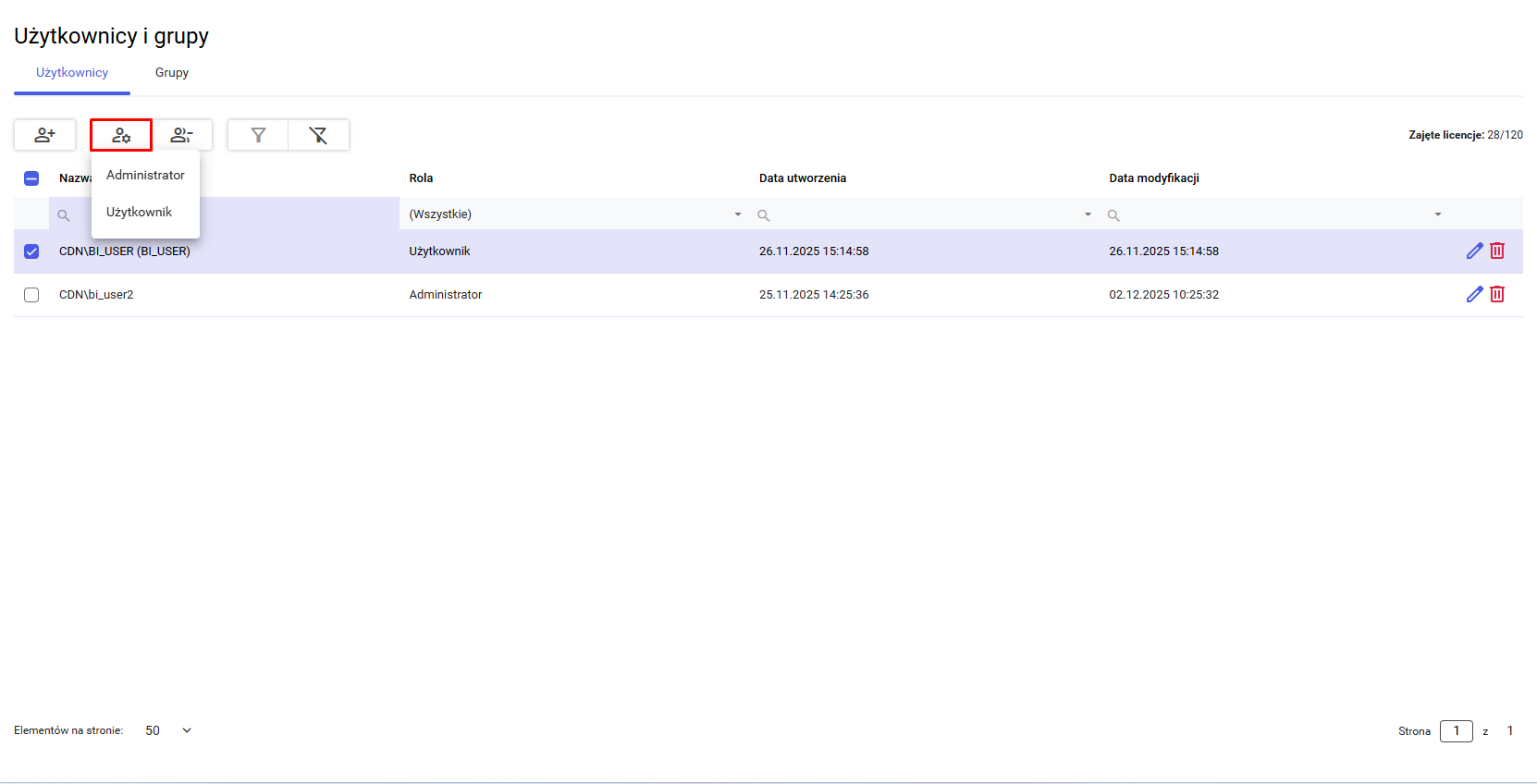The height and width of the screenshot is (784, 1537).
Task: Open the items-per-page dropdown showing 50
Action: pyautogui.click(x=168, y=730)
